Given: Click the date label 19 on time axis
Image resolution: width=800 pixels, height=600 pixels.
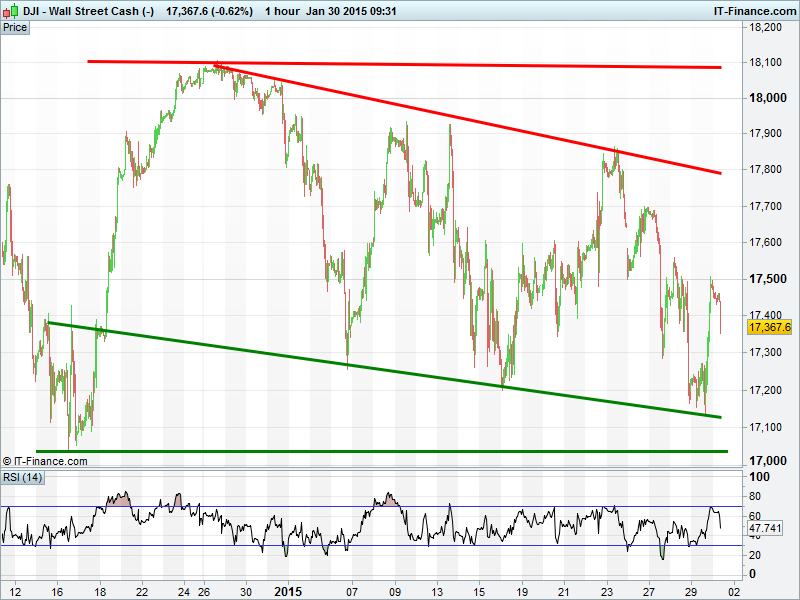Looking at the screenshot, I should pyautogui.click(x=521, y=592).
